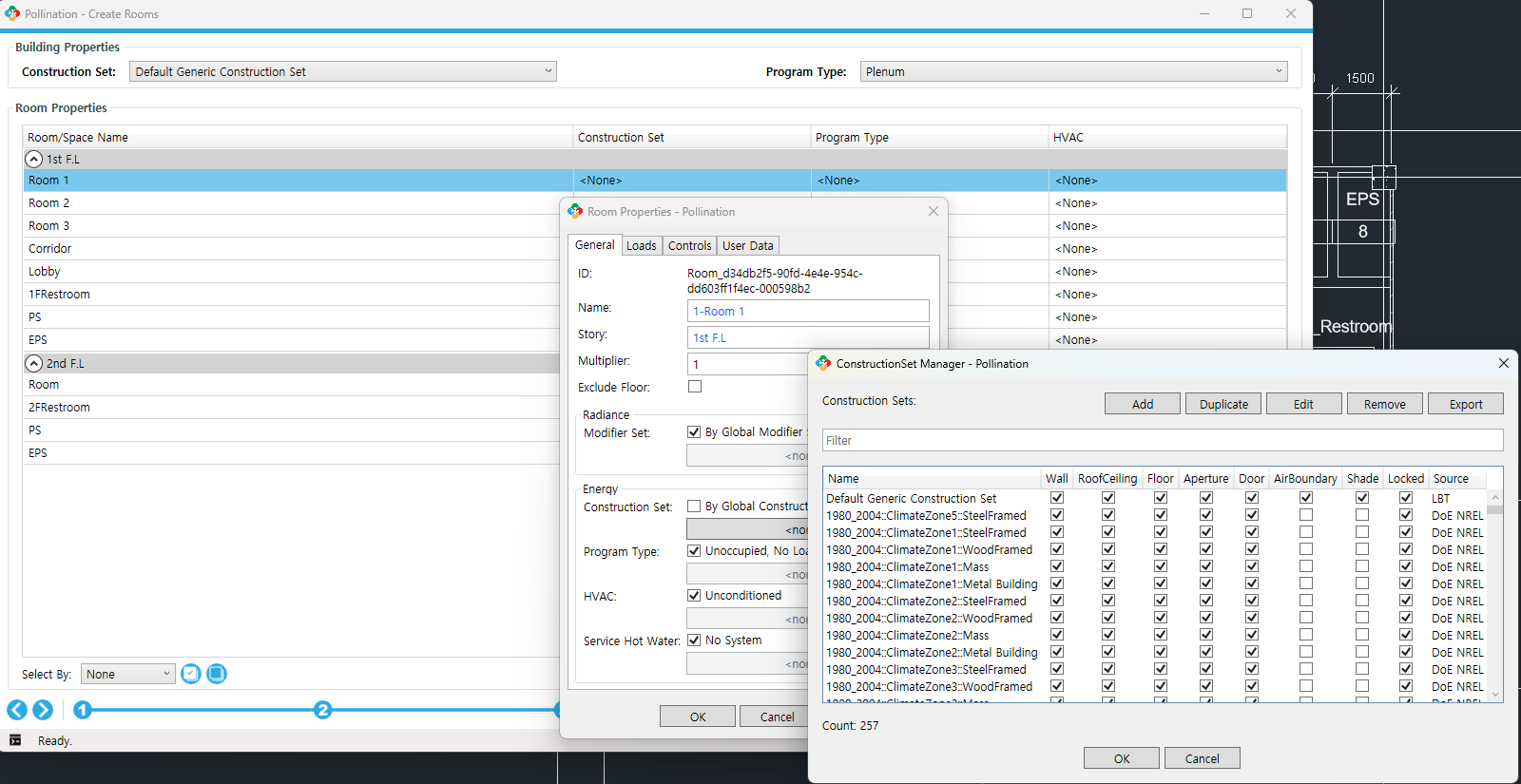
Task: Toggle AirBoundary checkbox for ClimateZone5::SteelFramed row
Action: pyautogui.click(x=1306, y=515)
